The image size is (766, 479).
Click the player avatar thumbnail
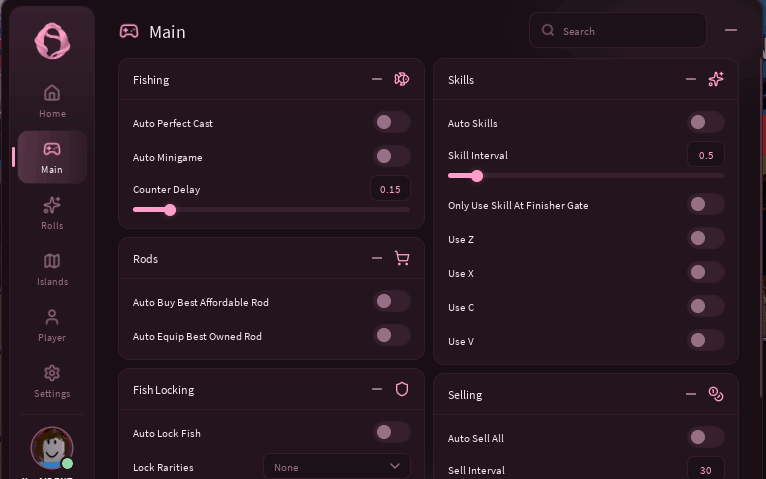tap(52, 448)
